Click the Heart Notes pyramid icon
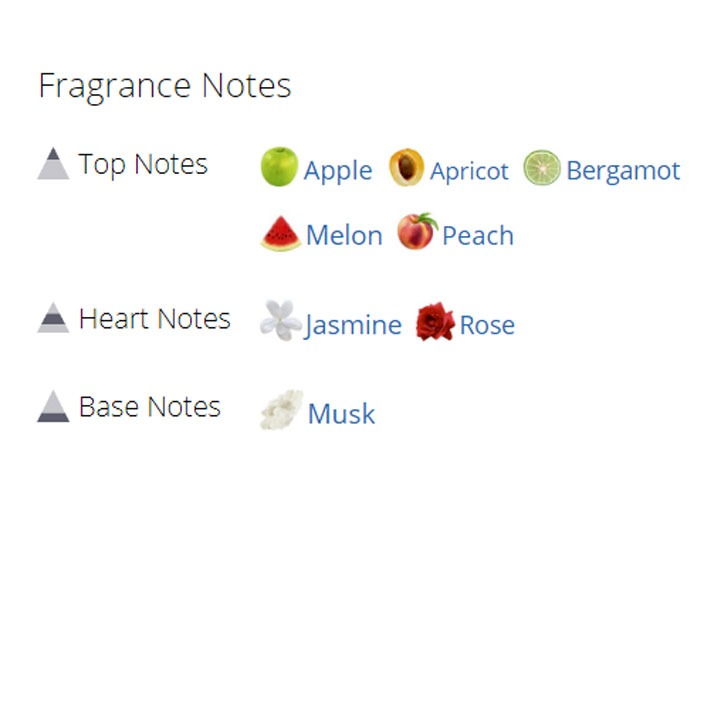720x720 pixels. (53, 318)
